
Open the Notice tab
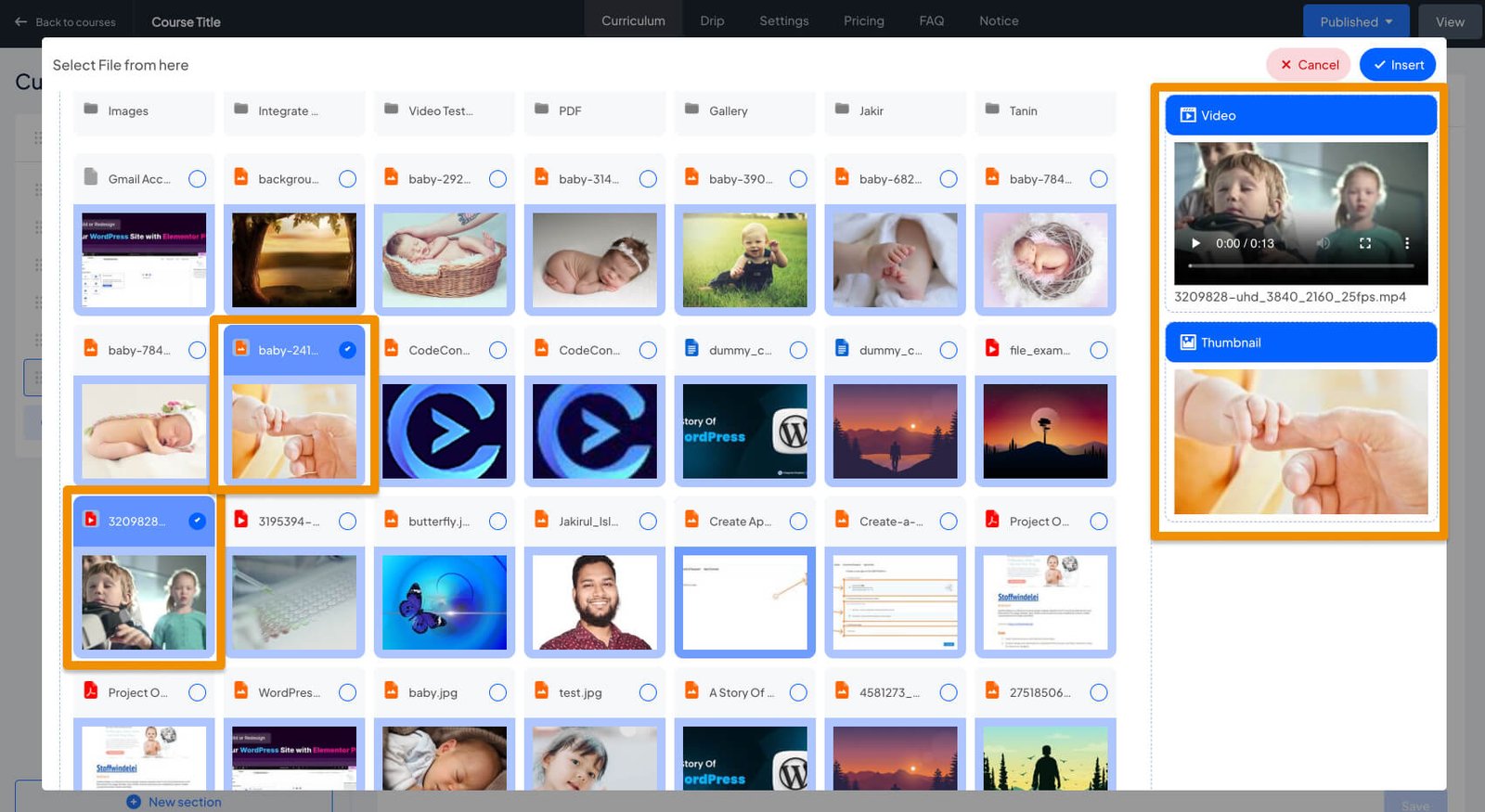[999, 20]
